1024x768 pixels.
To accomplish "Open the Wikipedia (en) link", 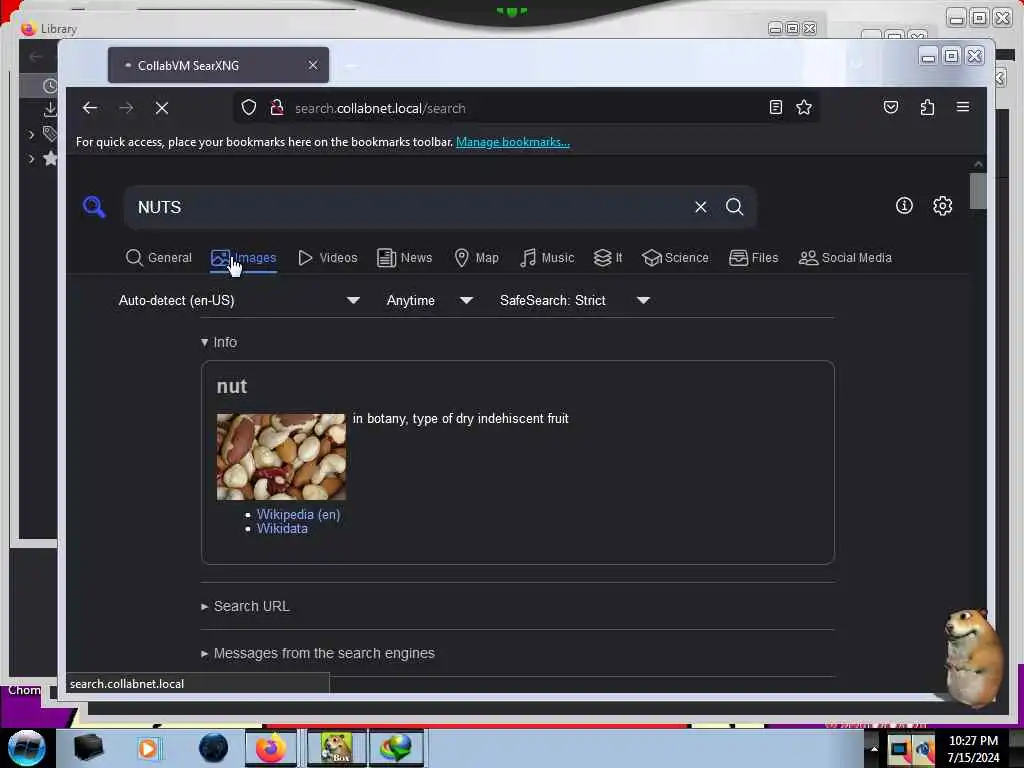I will (x=298, y=515).
